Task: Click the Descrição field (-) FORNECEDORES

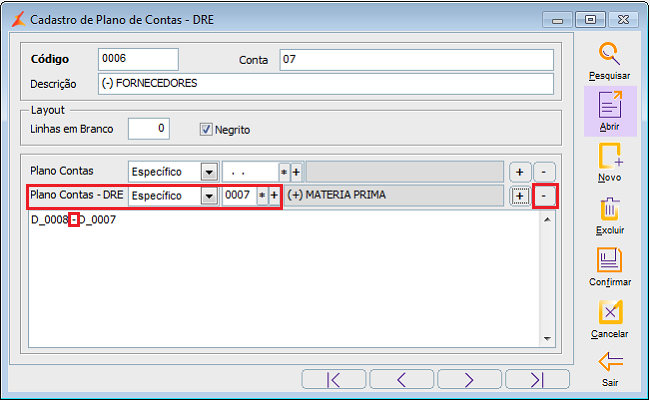Action: click(325, 84)
